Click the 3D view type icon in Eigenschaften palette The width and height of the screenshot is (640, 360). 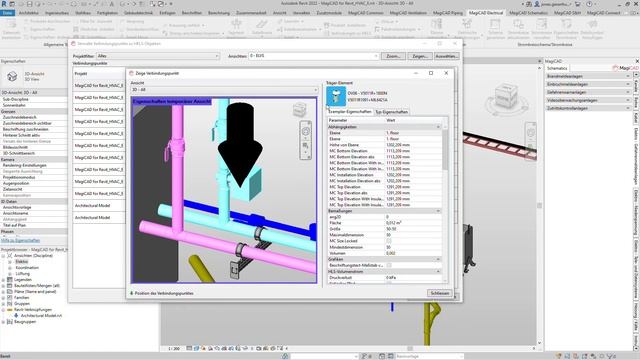click(x=12, y=76)
